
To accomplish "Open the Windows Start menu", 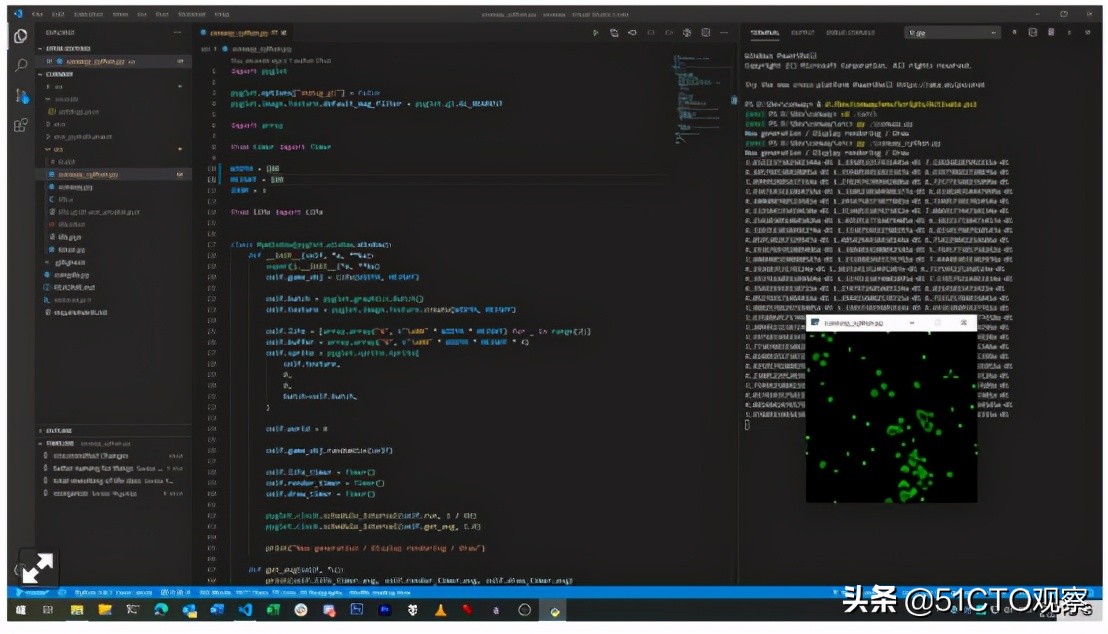I will [x=20, y=610].
